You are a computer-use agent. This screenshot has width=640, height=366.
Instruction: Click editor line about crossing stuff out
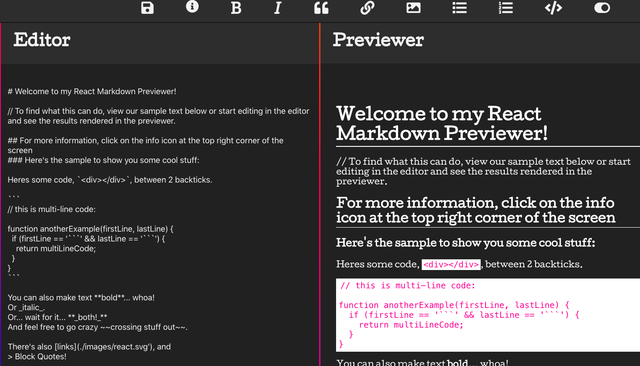coord(97,327)
